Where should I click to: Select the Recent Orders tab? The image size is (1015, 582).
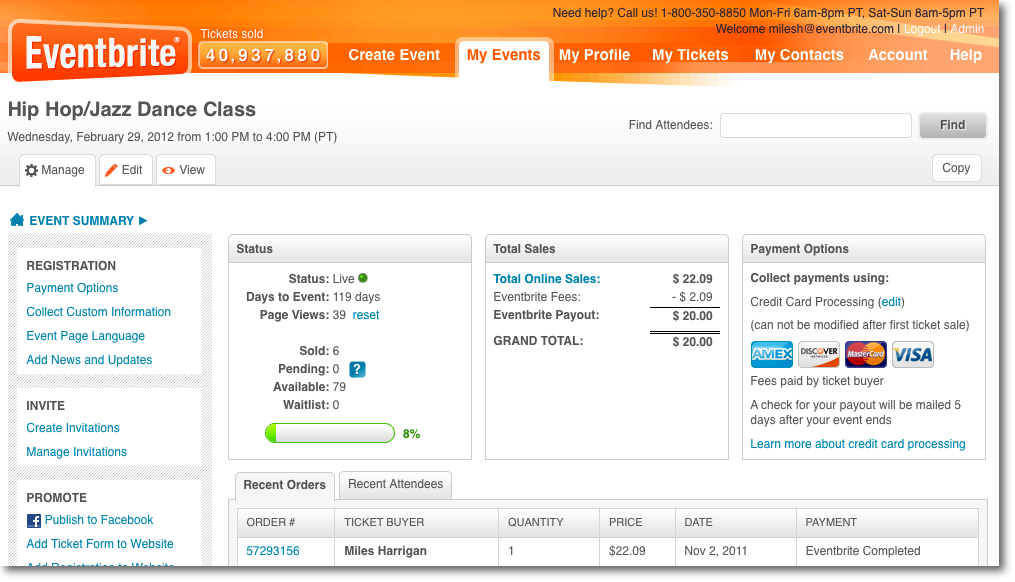284,485
